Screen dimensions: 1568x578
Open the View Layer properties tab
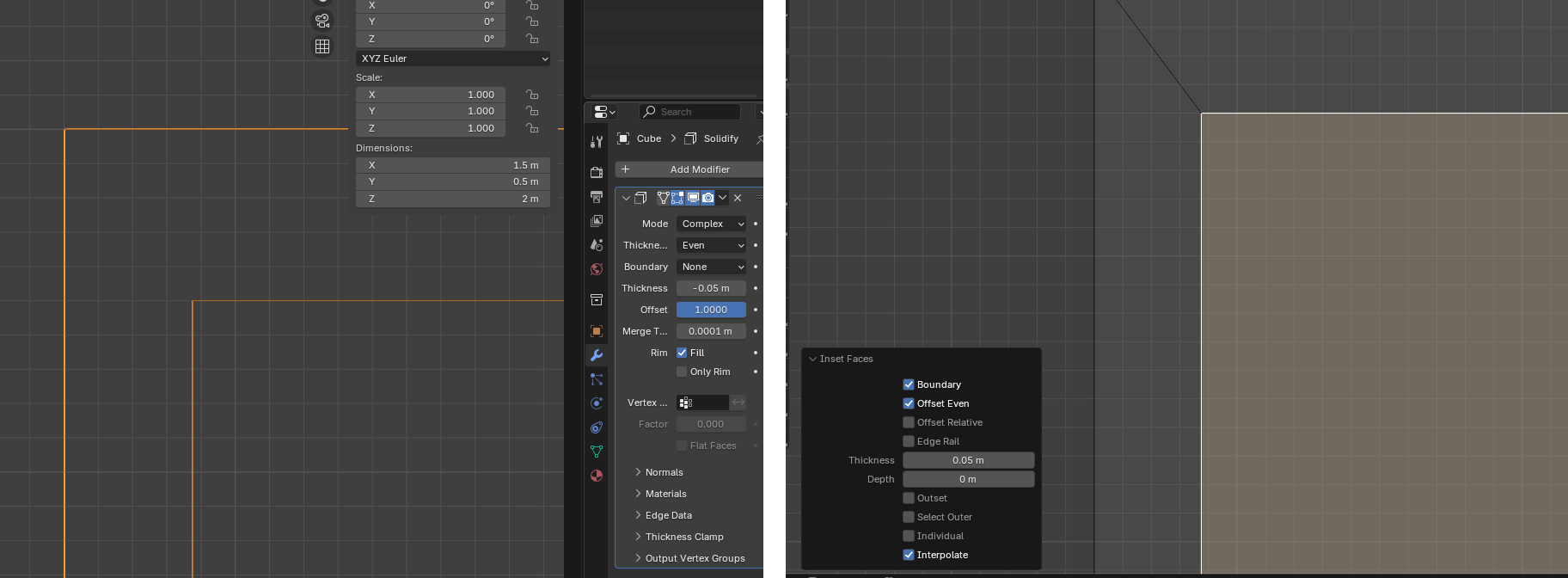point(597,221)
